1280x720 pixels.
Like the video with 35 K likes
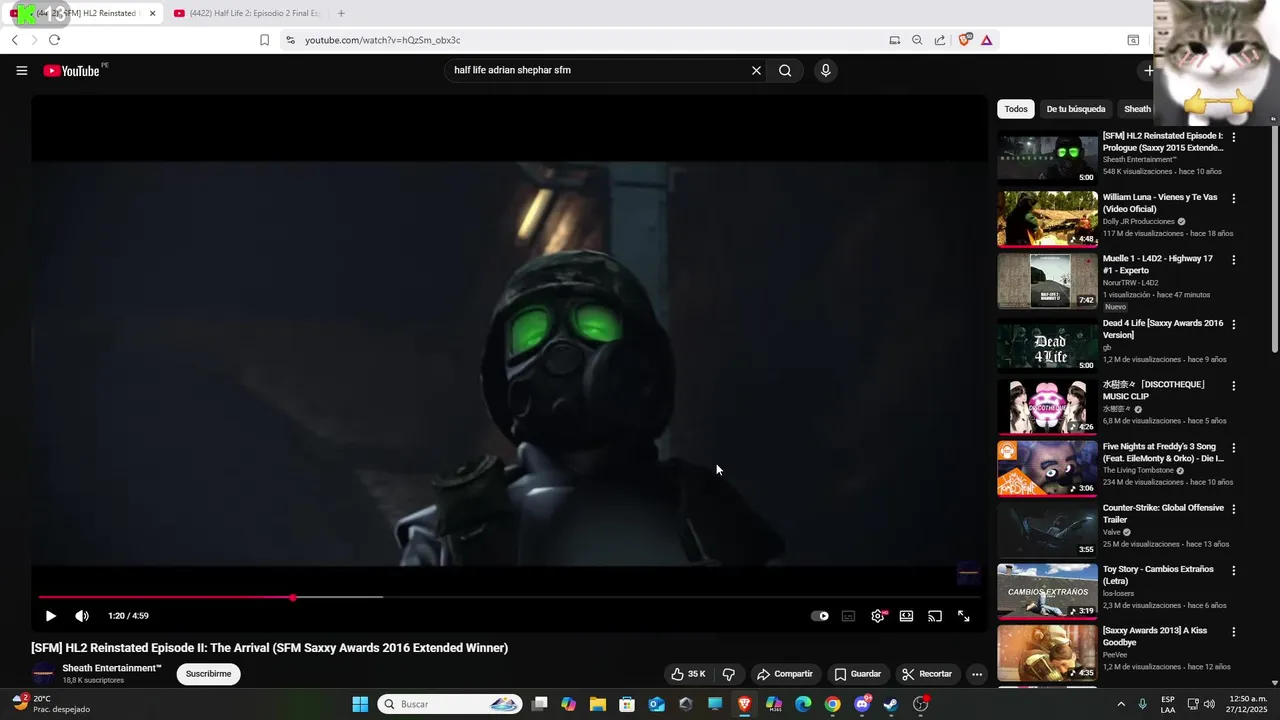click(x=688, y=674)
